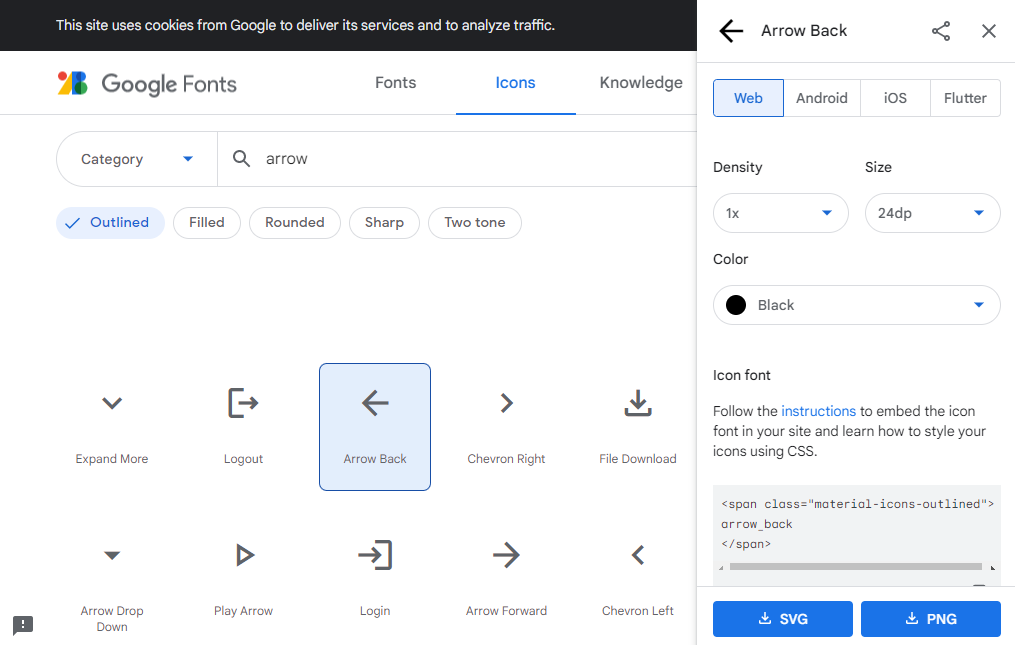1015x645 pixels.
Task: Disable the Outlined style filter
Action: point(110,222)
